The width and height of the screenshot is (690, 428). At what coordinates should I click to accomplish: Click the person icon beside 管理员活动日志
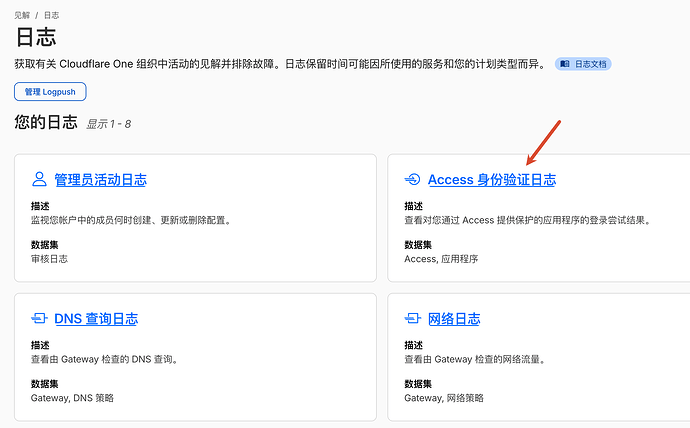pyautogui.click(x=39, y=179)
